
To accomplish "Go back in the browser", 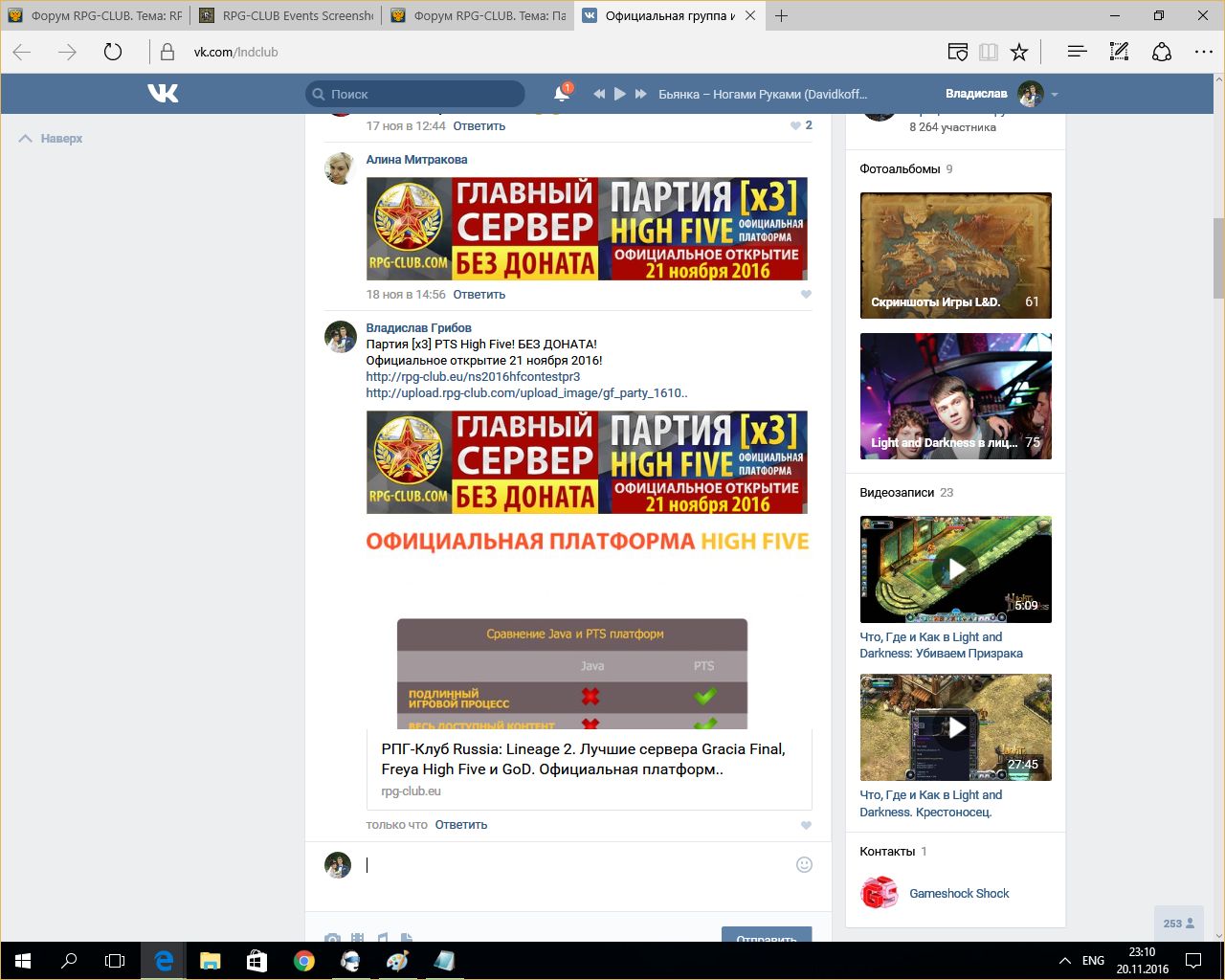I will 22,52.
